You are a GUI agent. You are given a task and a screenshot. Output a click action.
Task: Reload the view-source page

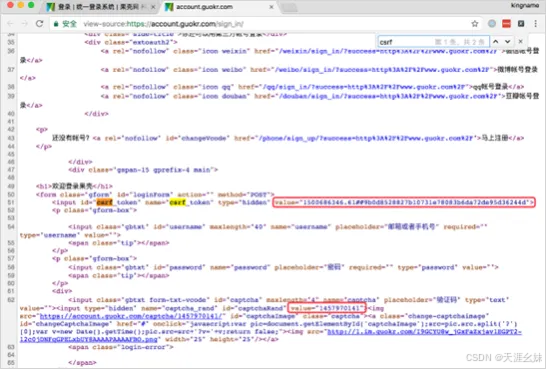tap(39, 24)
